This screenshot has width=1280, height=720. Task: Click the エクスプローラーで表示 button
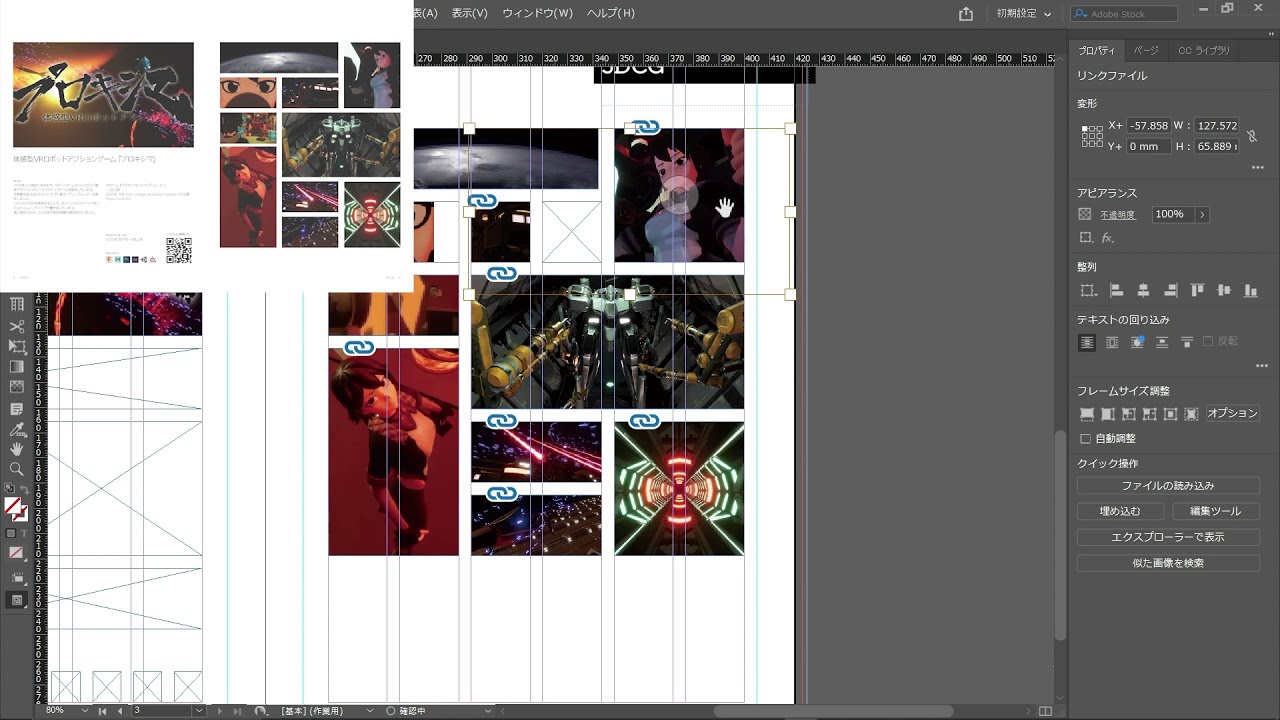pos(1168,537)
